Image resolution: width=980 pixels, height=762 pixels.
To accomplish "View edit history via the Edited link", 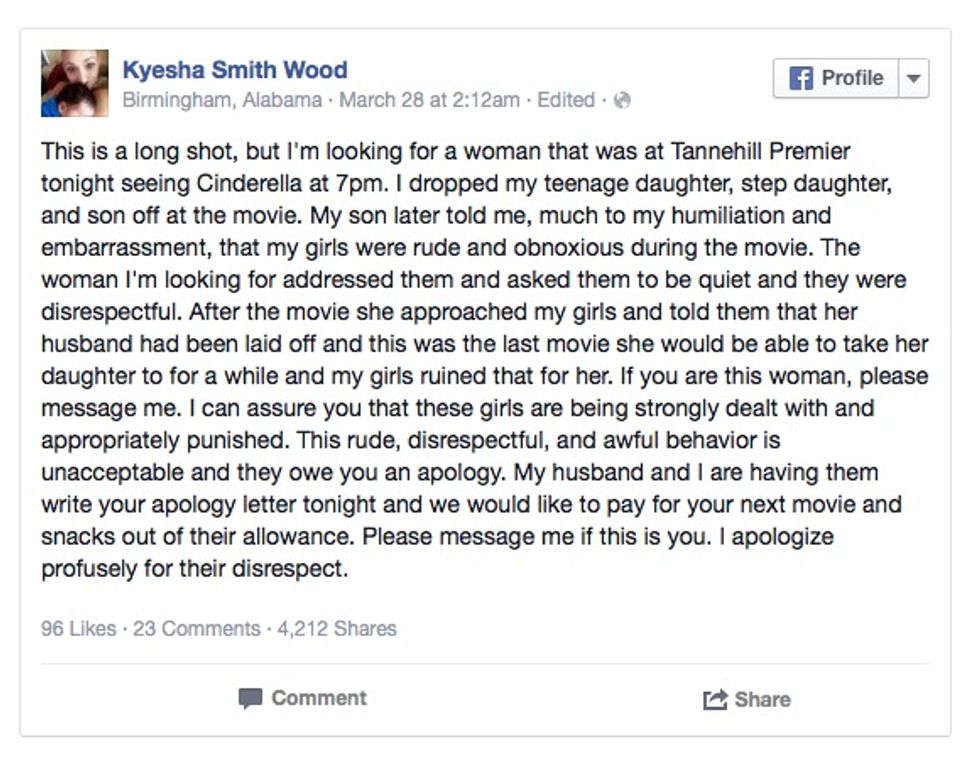I will (565, 100).
